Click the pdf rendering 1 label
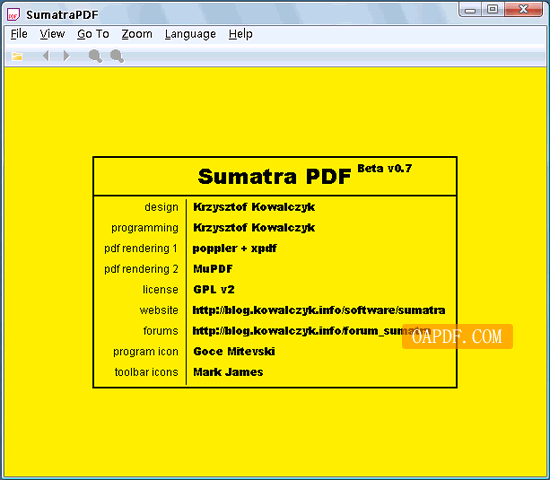The height and width of the screenshot is (480, 550). [x=141, y=248]
